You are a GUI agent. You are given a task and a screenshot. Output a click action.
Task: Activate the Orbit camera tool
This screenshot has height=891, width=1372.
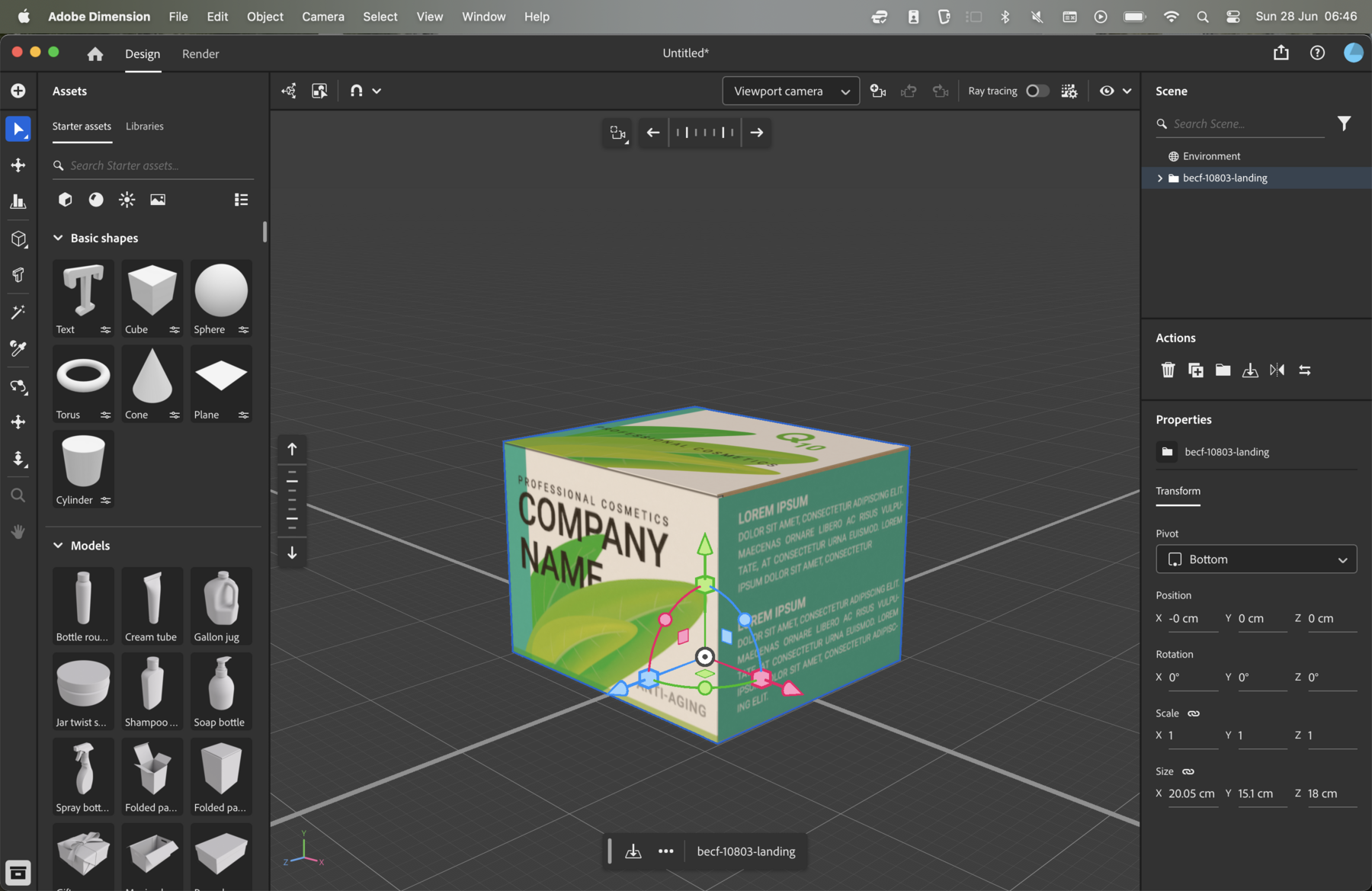18,386
